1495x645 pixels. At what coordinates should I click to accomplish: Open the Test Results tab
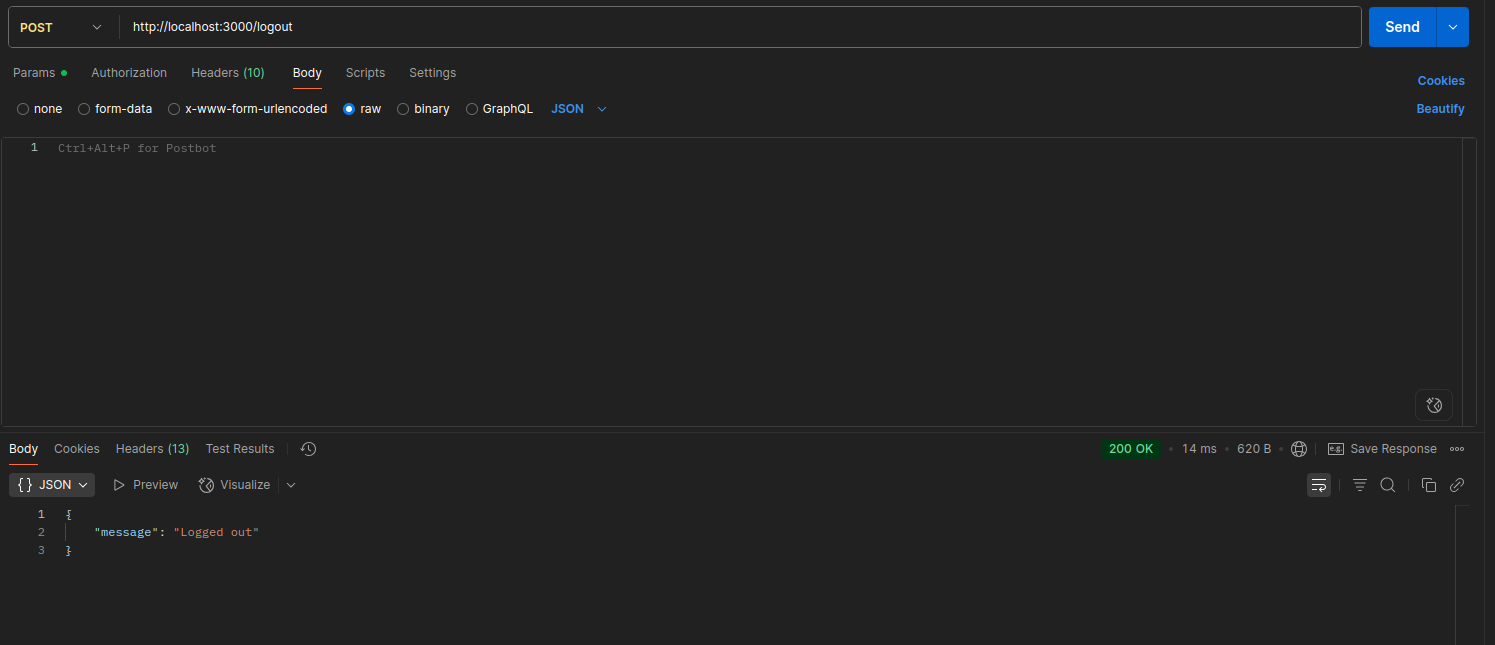pos(240,449)
